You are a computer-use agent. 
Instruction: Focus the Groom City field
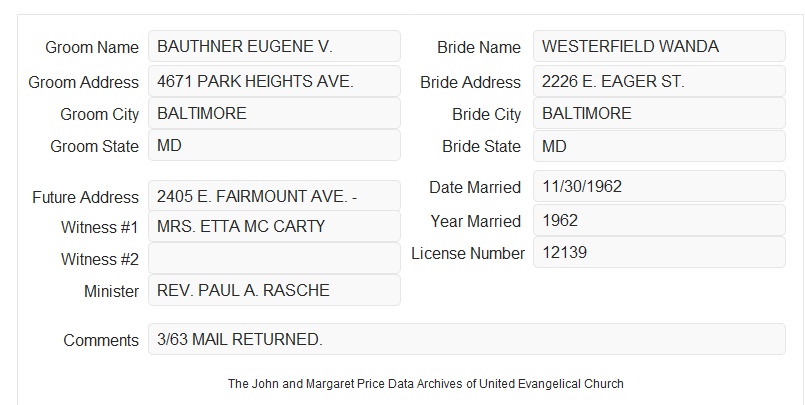(x=274, y=113)
